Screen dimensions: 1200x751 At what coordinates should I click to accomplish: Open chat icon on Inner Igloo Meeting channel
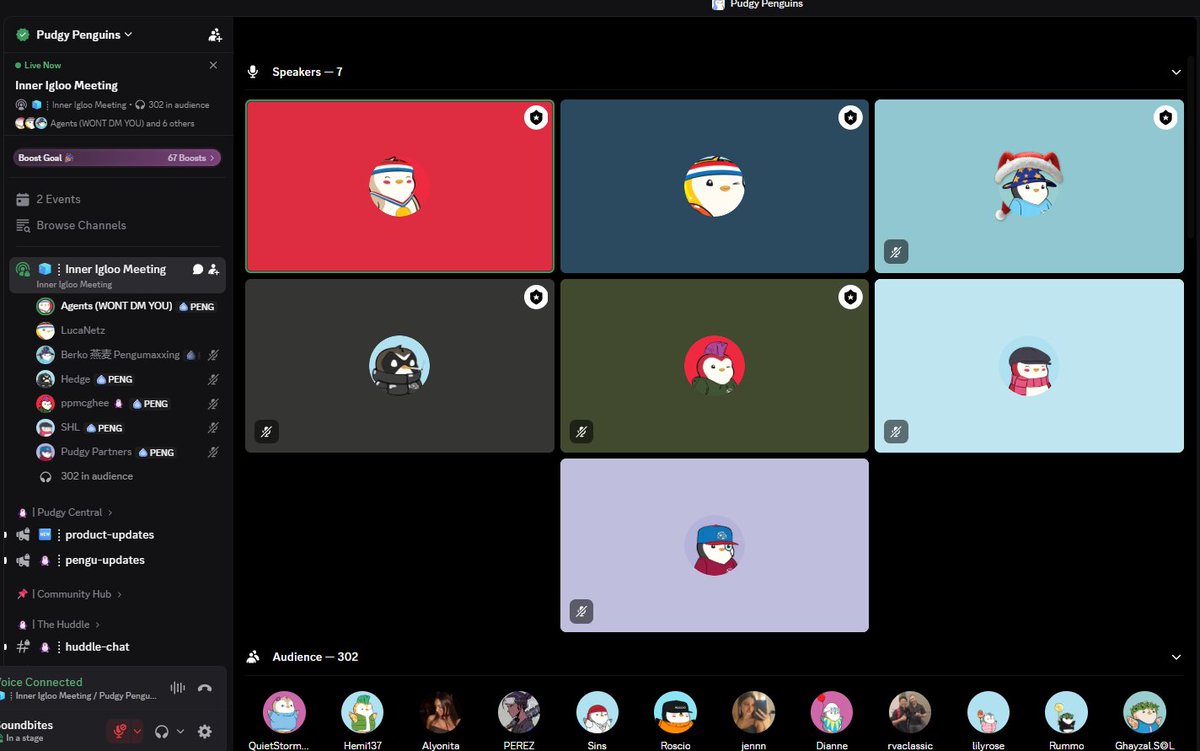click(x=198, y=269)
